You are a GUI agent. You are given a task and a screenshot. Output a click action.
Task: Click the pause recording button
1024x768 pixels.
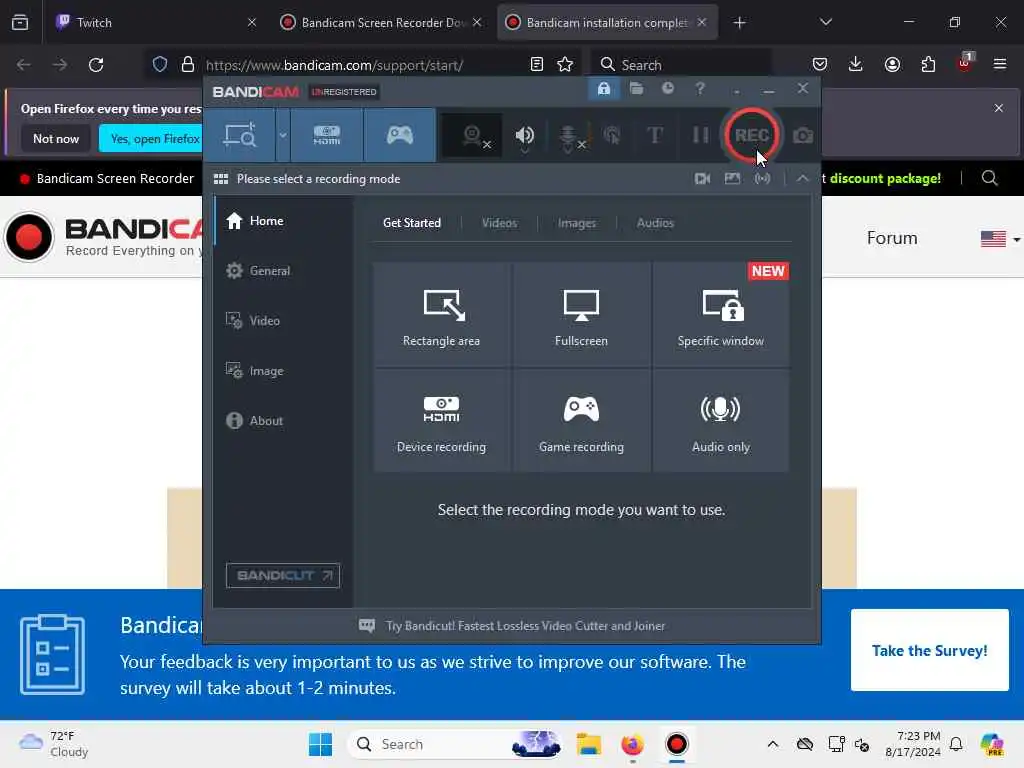pyautogui.click(x=700, y=135)
